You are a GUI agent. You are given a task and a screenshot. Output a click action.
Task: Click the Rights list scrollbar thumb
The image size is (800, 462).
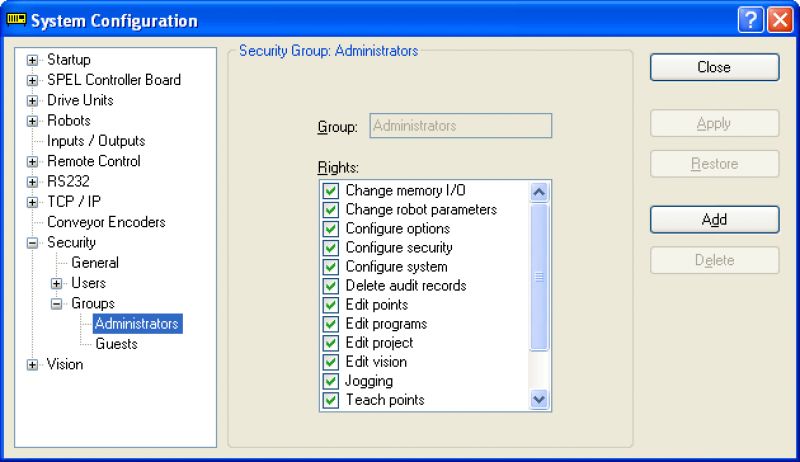[x=539, y=277]
